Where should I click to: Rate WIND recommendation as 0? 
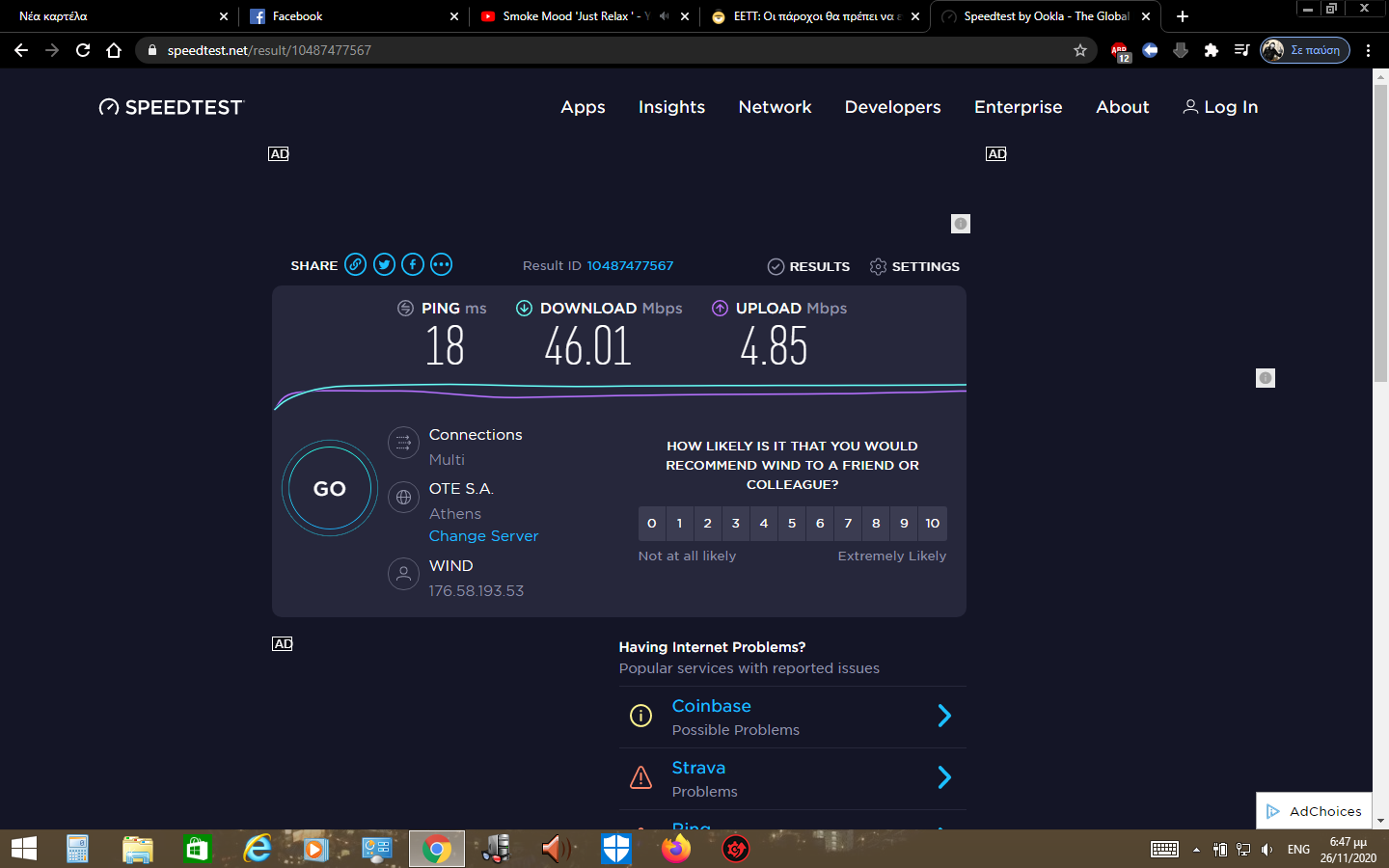click(x=652, y=524)
